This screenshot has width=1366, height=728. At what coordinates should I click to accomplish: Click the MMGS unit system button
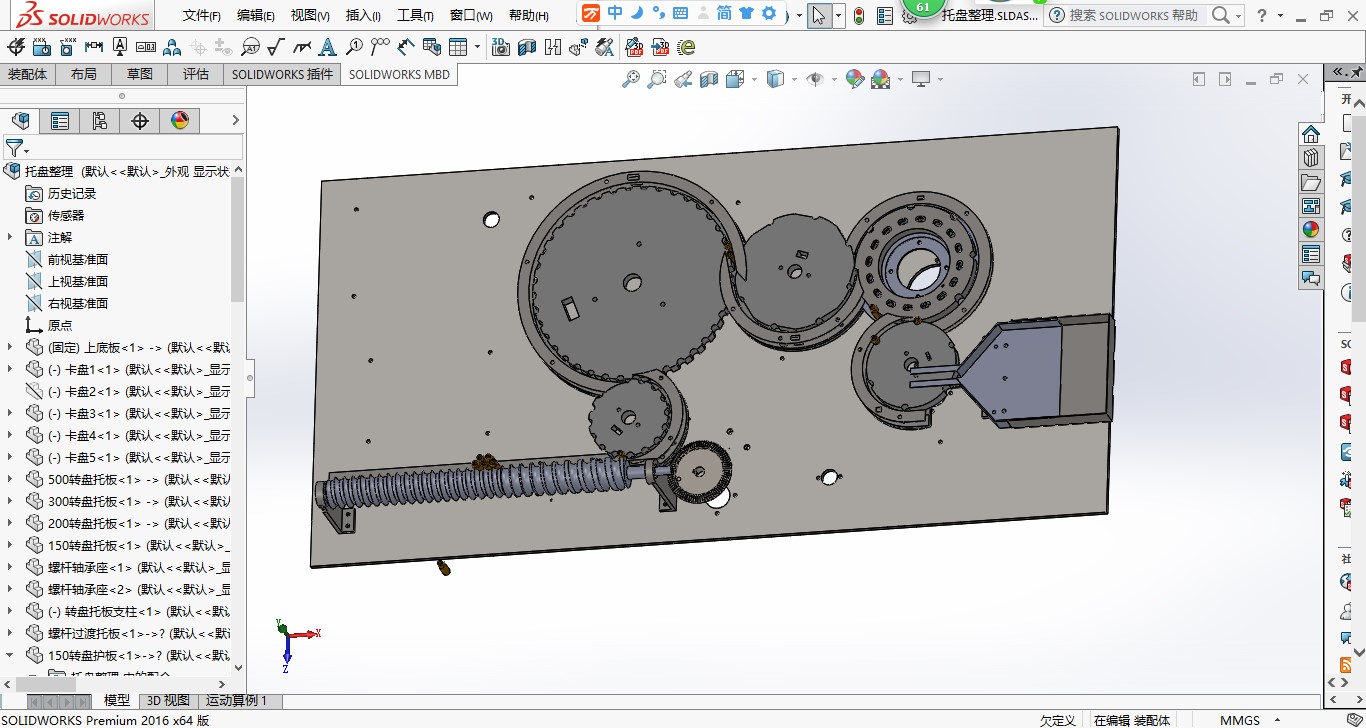(x=1240, y=720)
